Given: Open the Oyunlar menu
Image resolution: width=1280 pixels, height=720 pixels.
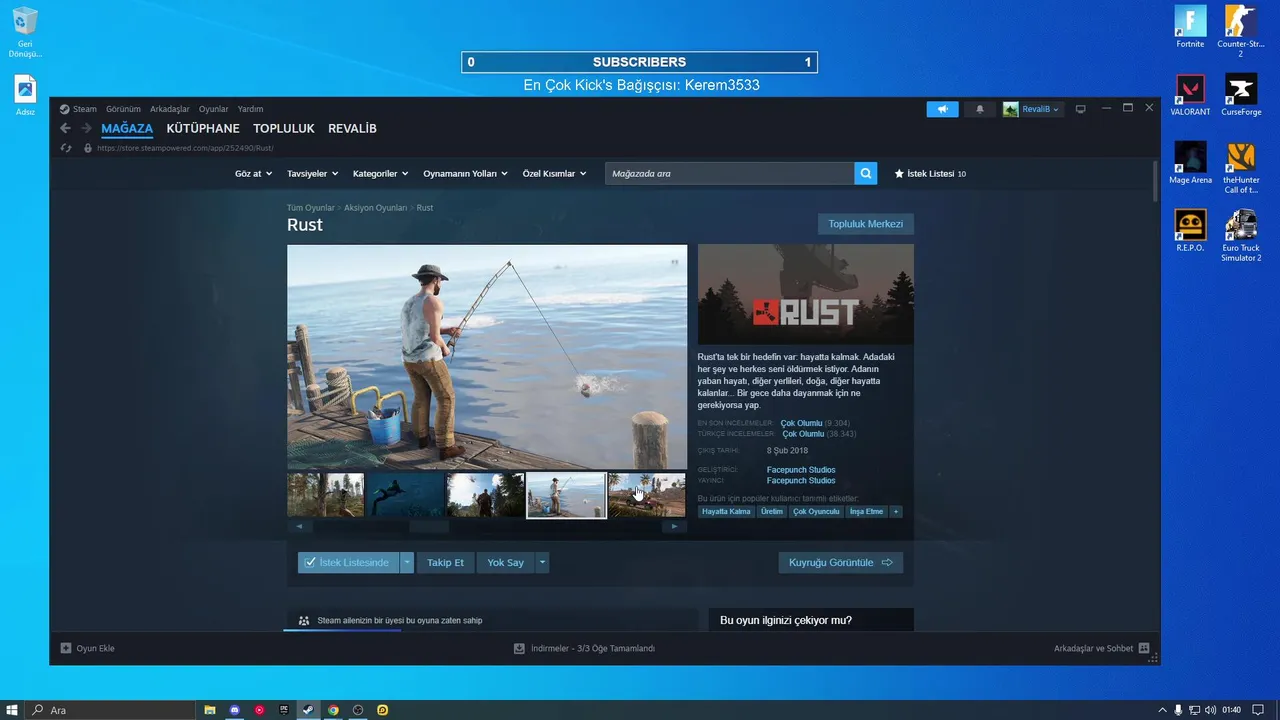Looking at the screenshot, I should click(213, 109).
